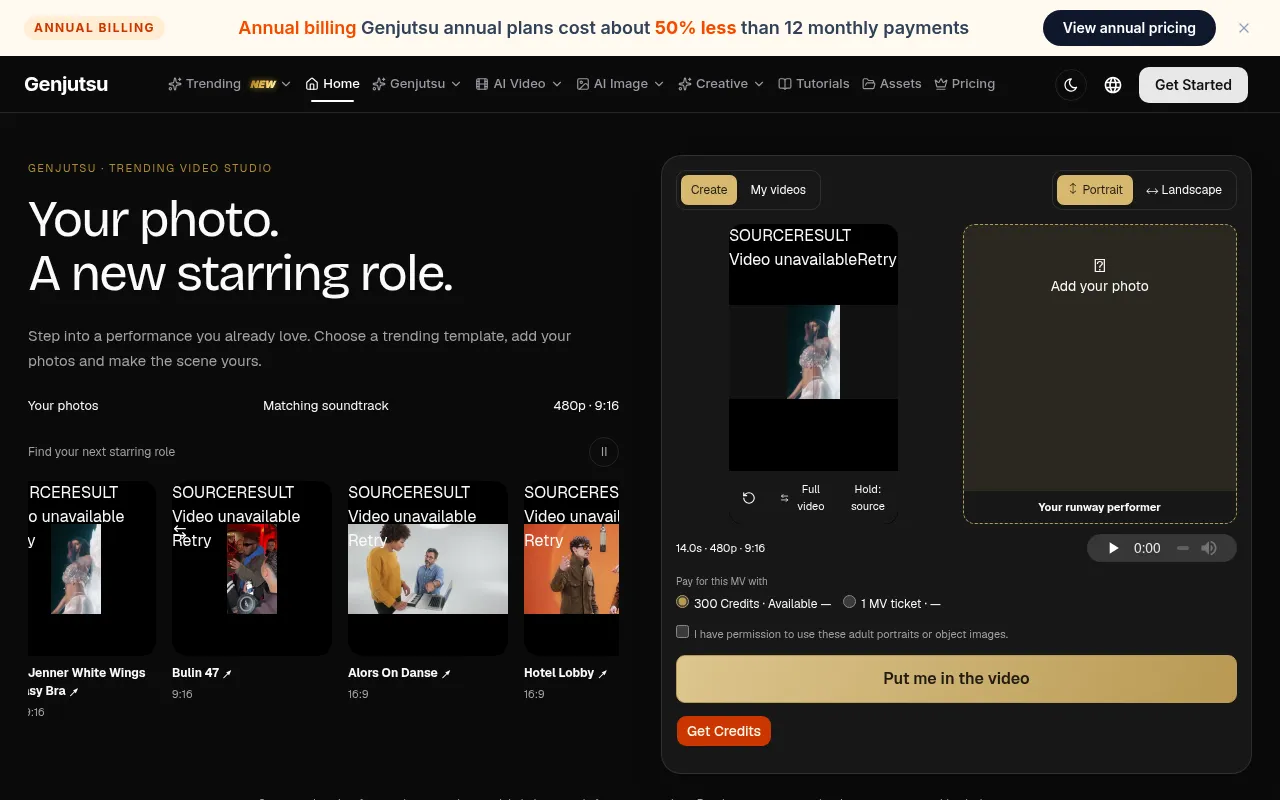Click the Matching soundtrack label
Screen dimensions: 1280x800
(326, 406)
